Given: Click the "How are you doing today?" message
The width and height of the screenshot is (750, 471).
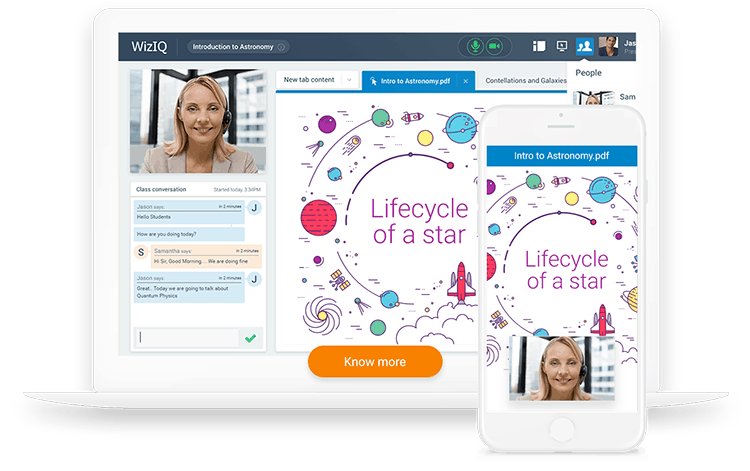Looking at the screenshot, I should [x=189, y=234].
